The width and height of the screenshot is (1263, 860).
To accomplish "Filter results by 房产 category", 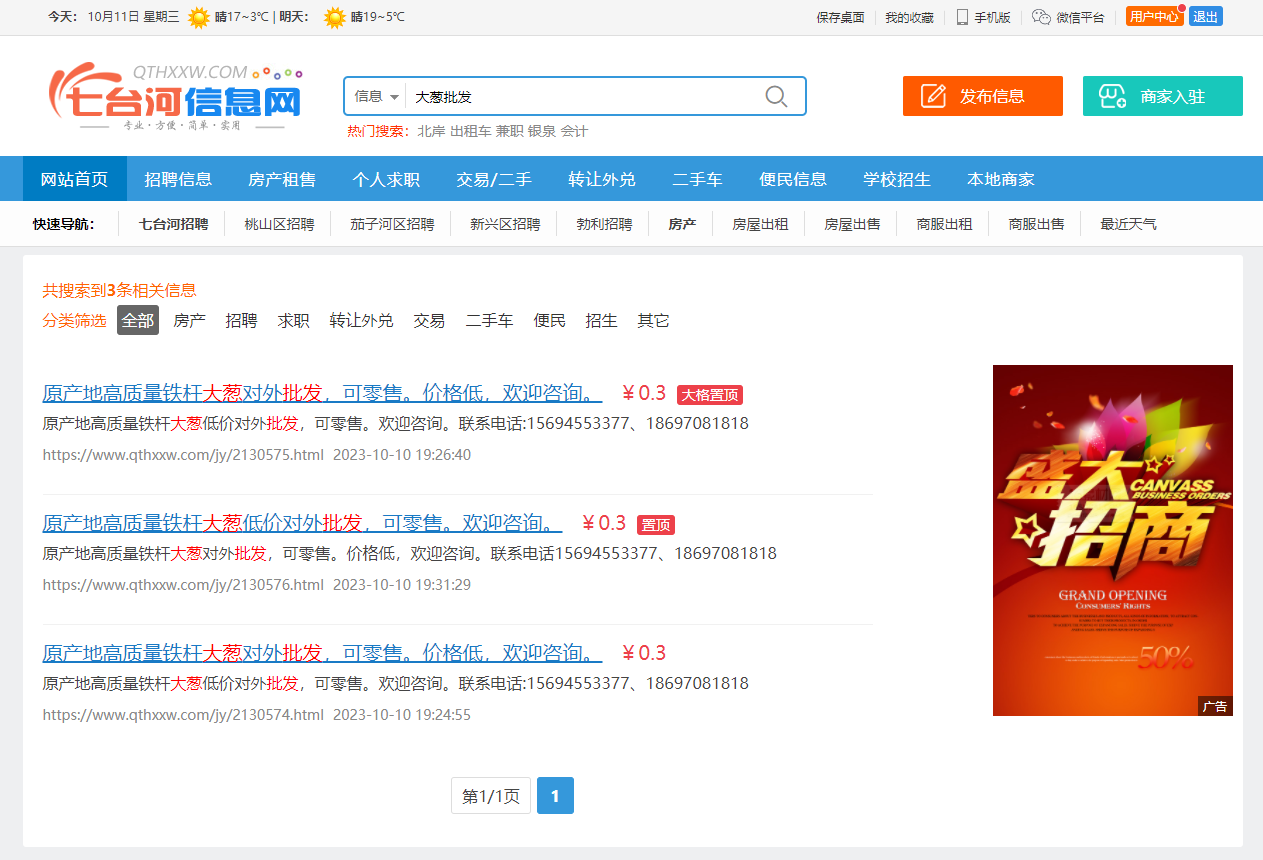I will (189, 320).
